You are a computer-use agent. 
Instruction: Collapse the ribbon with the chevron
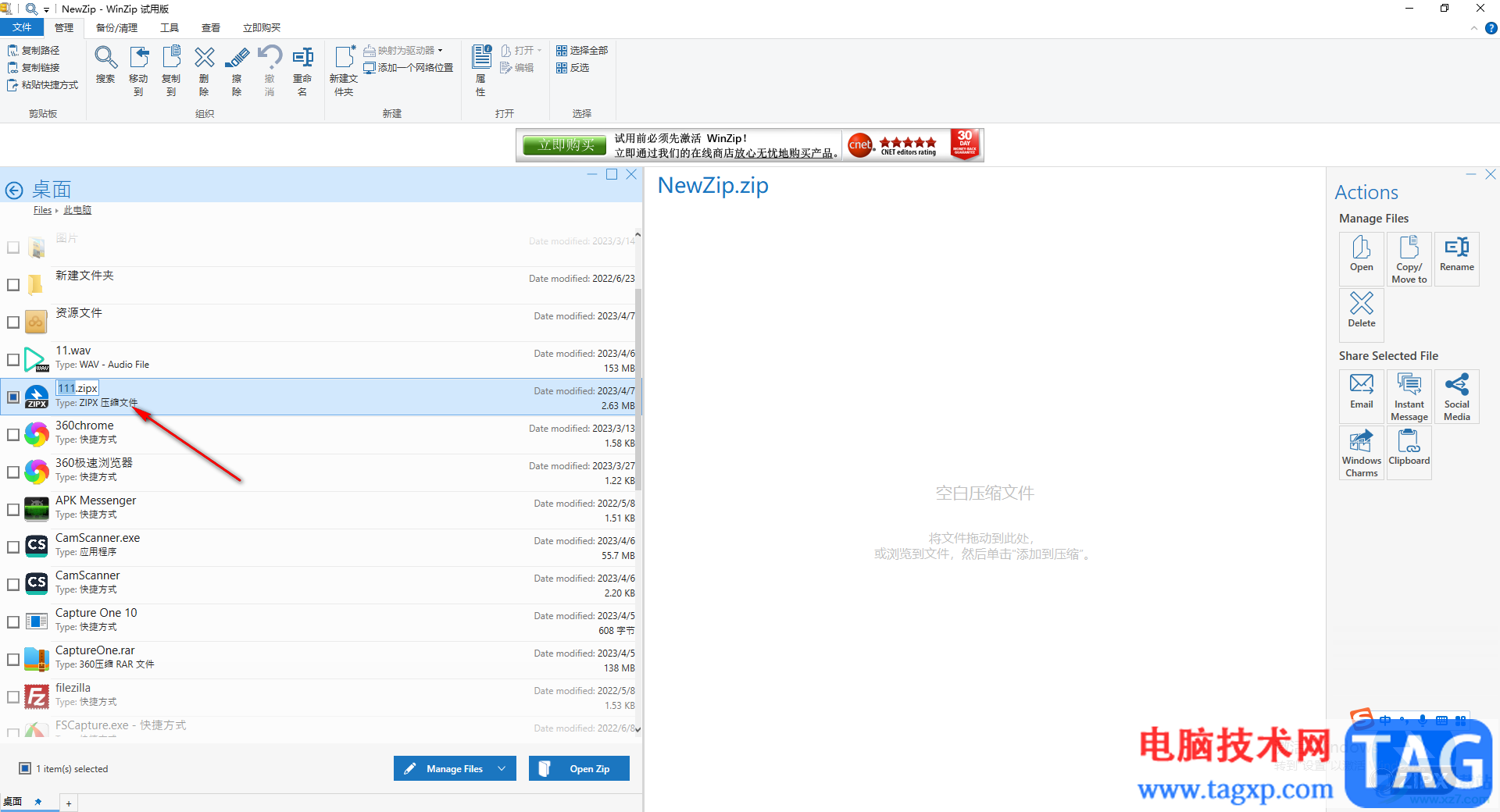click(1474, 28)
